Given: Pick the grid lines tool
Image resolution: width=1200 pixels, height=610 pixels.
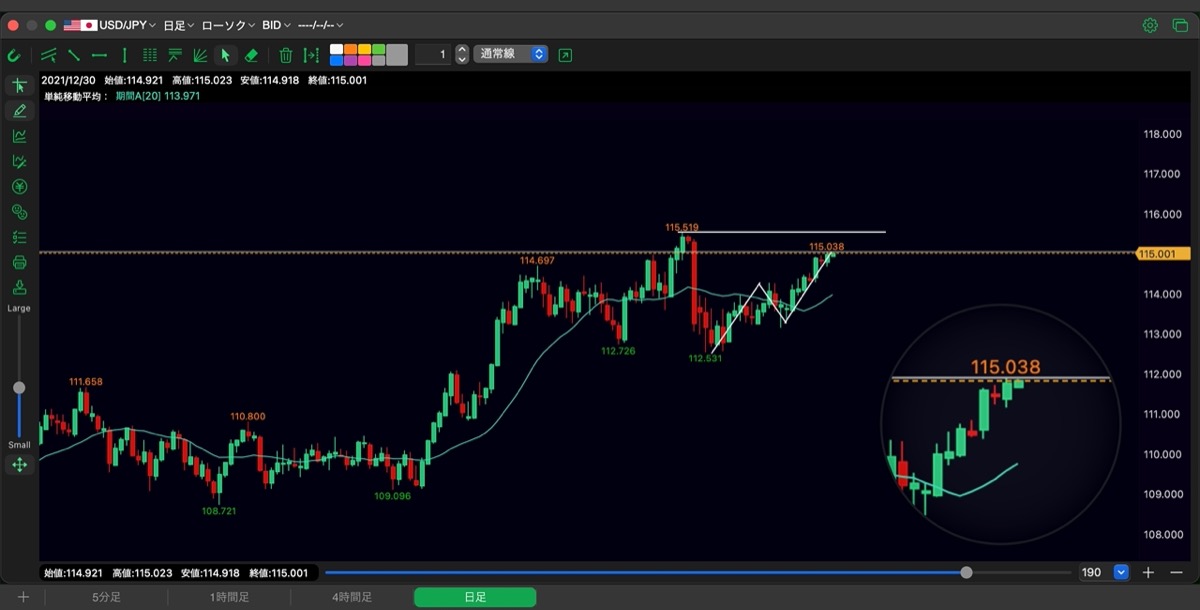Looking at the screenshot, I should 150,55.
